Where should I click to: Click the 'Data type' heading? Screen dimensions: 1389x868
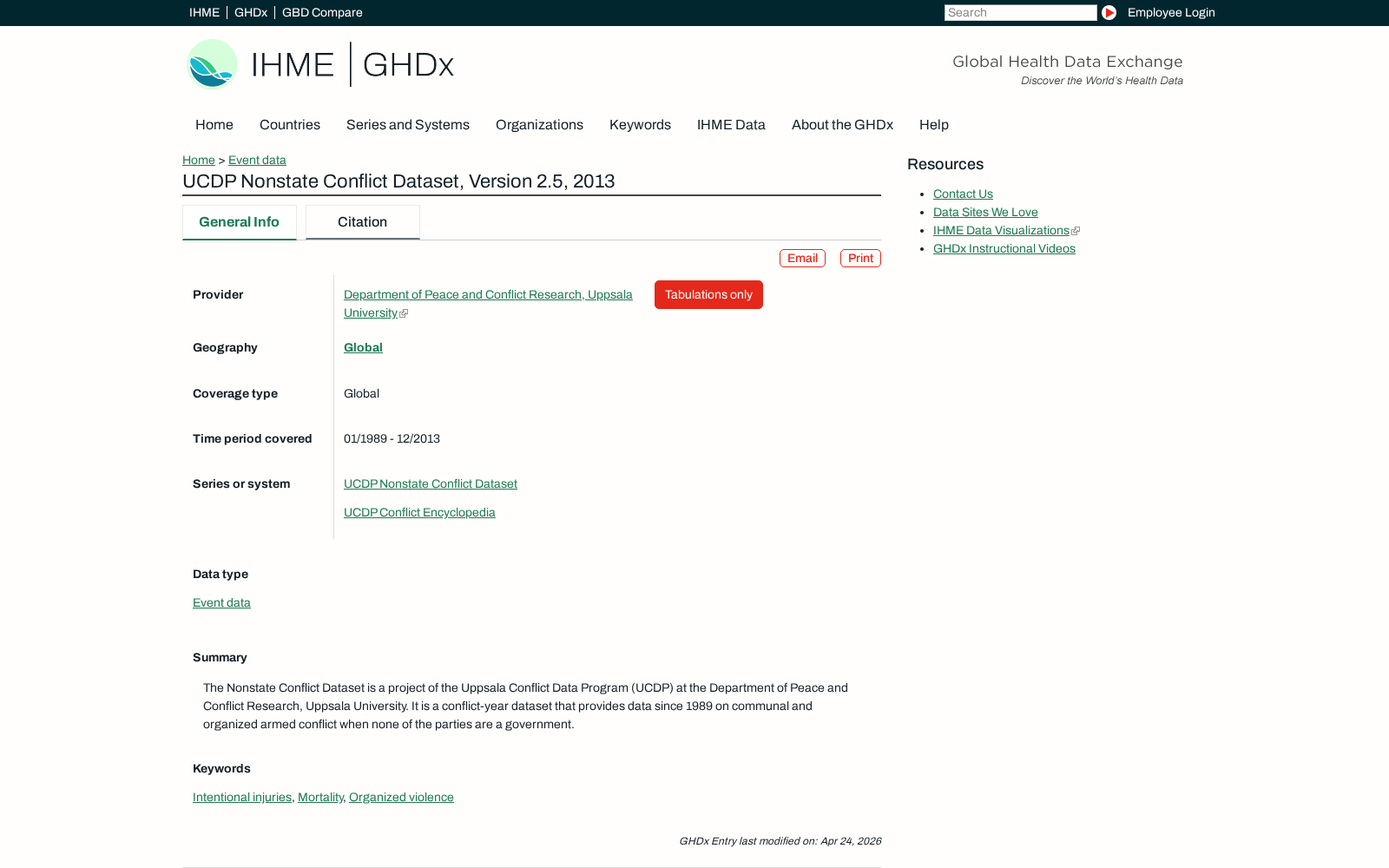pos(221,574)
